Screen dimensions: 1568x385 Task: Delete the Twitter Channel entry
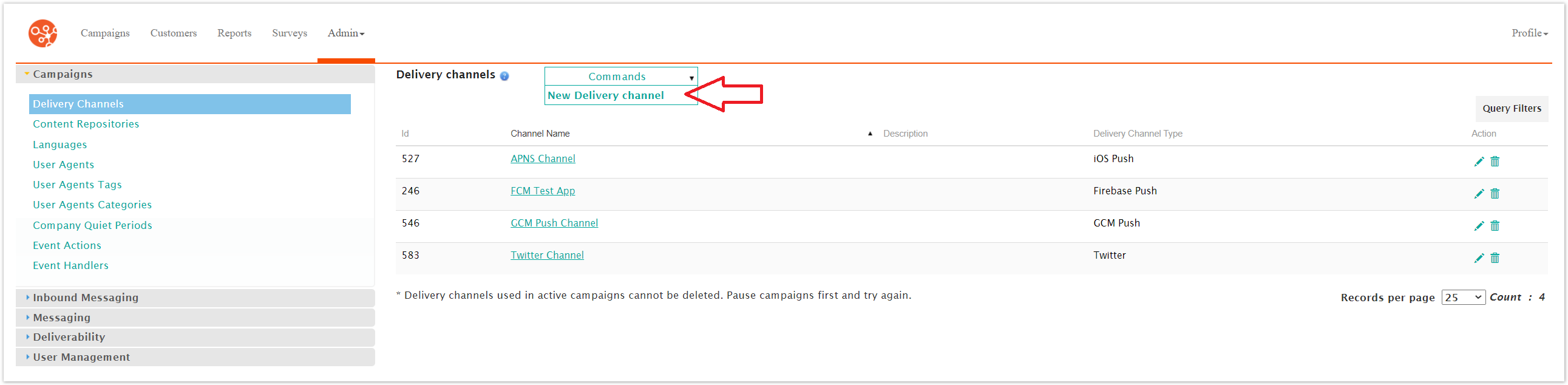click(1495, 258)
